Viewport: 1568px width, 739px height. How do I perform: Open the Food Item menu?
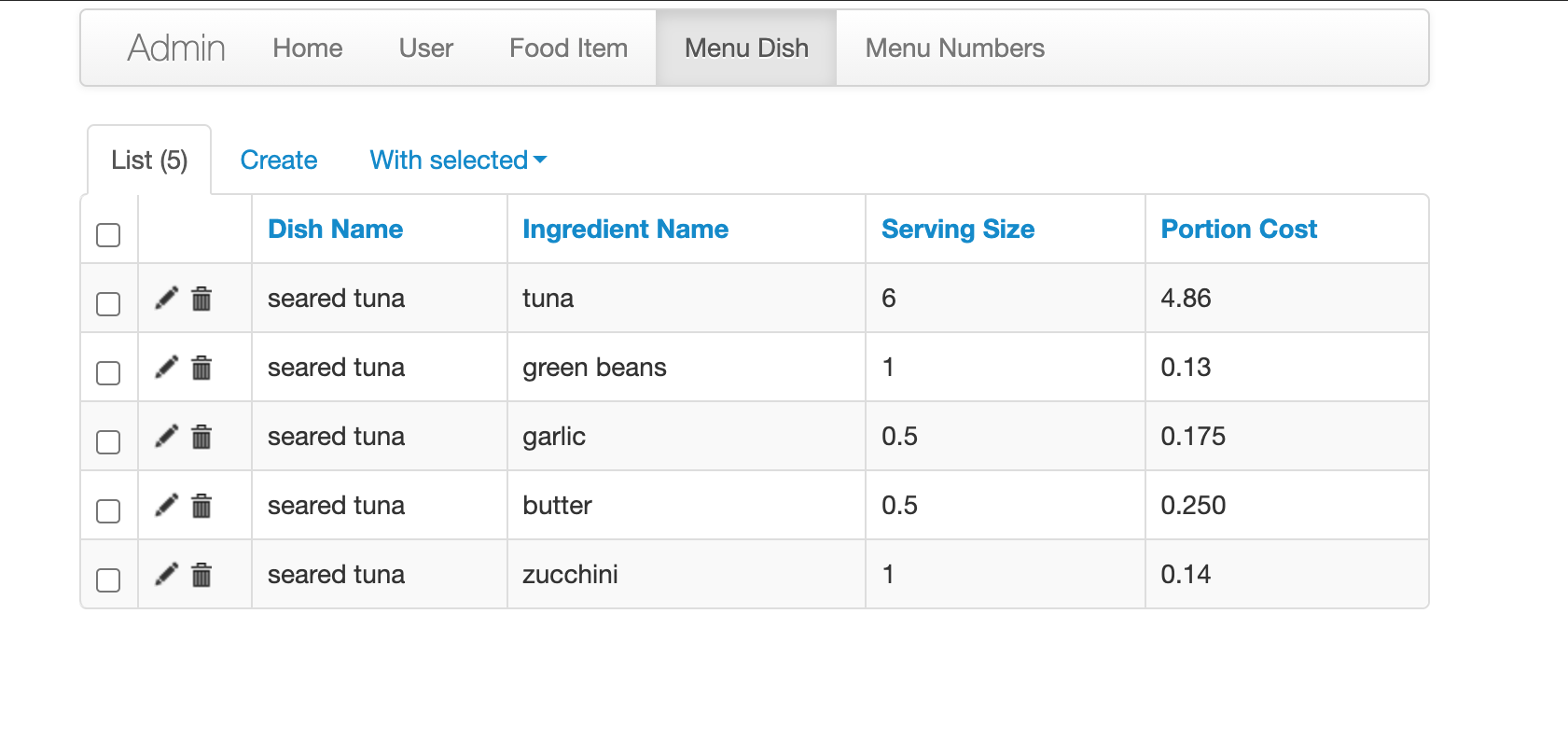(x=568, y=49)
